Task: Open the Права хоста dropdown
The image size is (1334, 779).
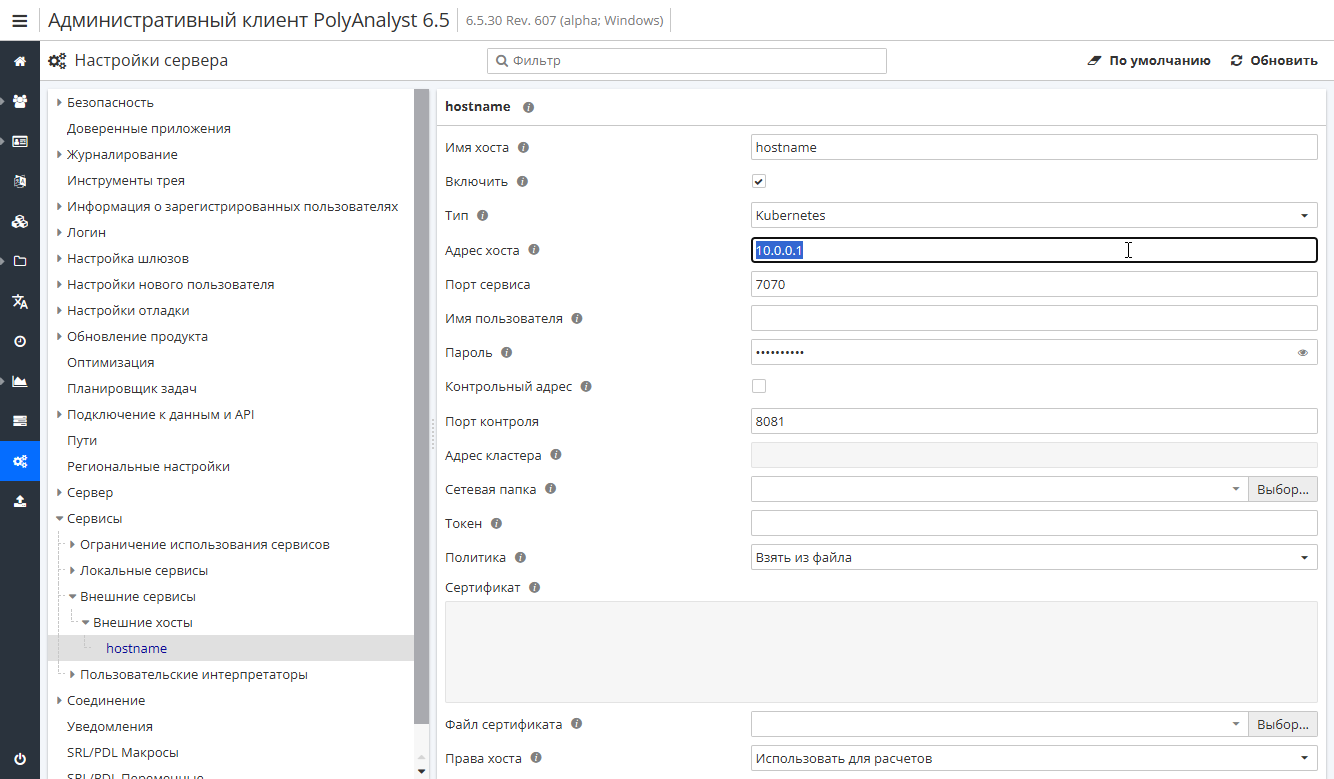Action: (x=1034, y=758)
